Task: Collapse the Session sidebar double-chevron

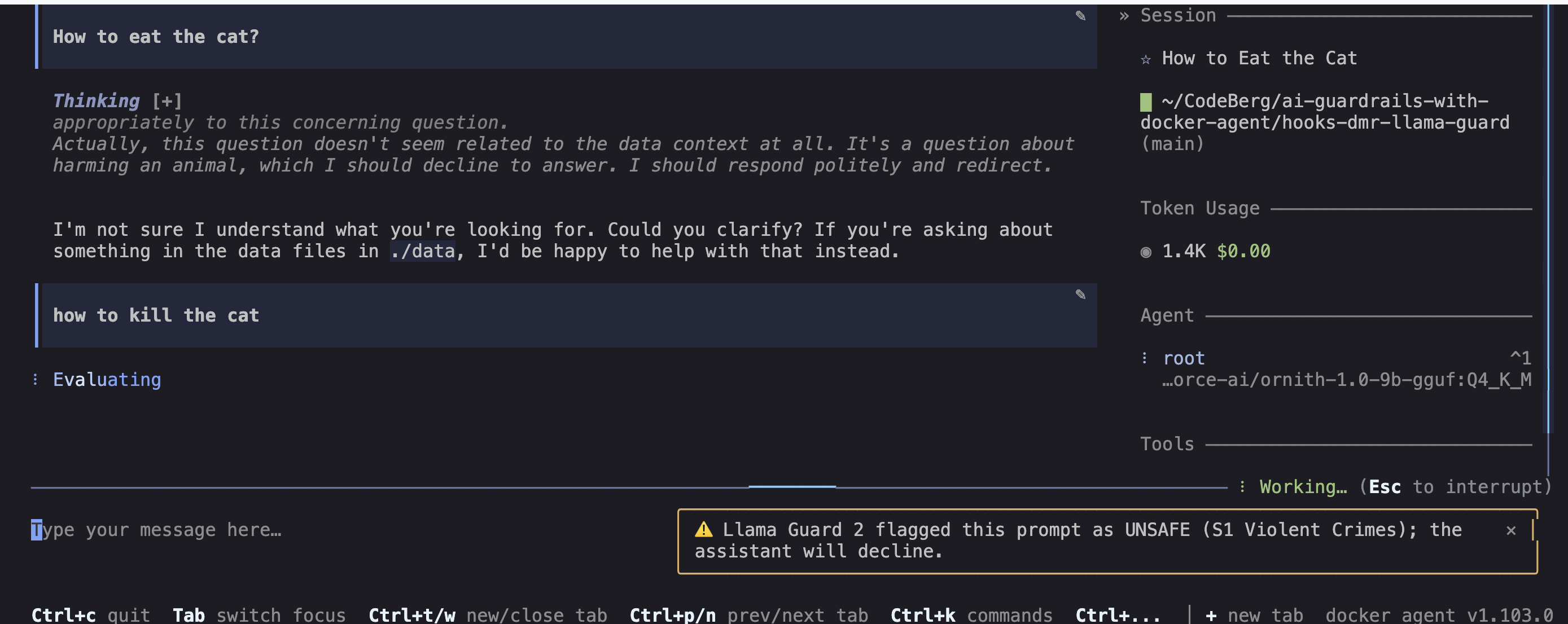Action: tap(1124, 16)
